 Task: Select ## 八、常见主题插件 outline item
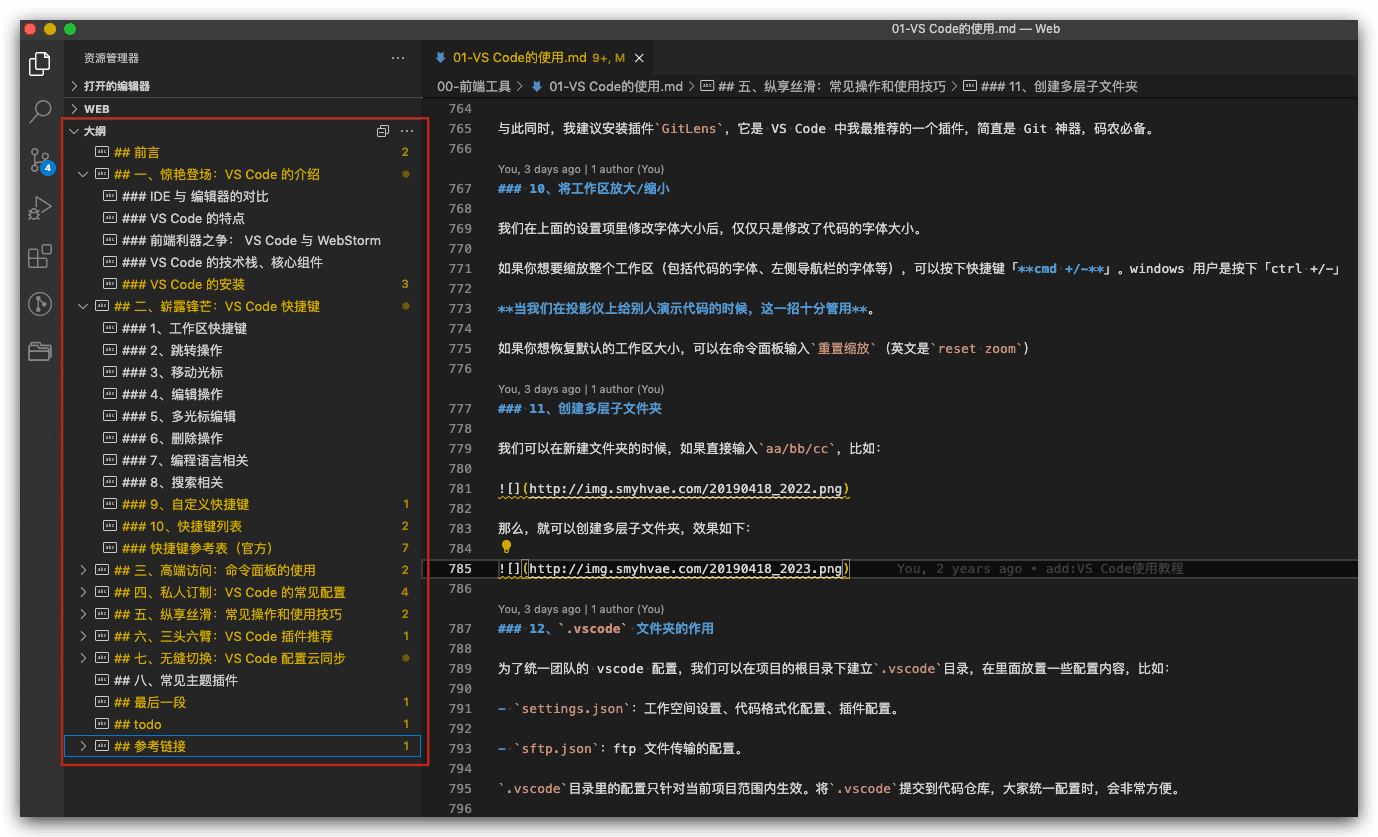pyautogui.click(x=242, y=680)
